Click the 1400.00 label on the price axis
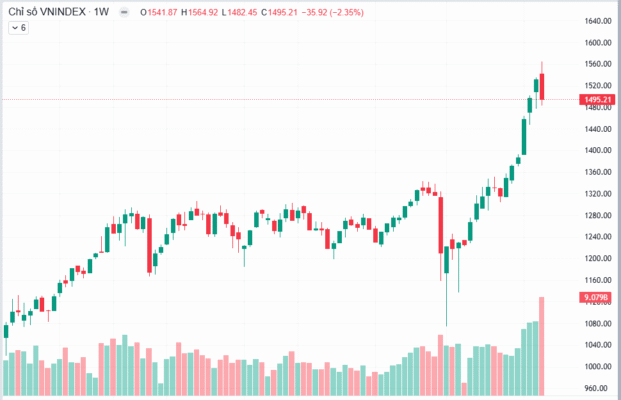This screenshot has width=621, height=400. pos(597,150)
